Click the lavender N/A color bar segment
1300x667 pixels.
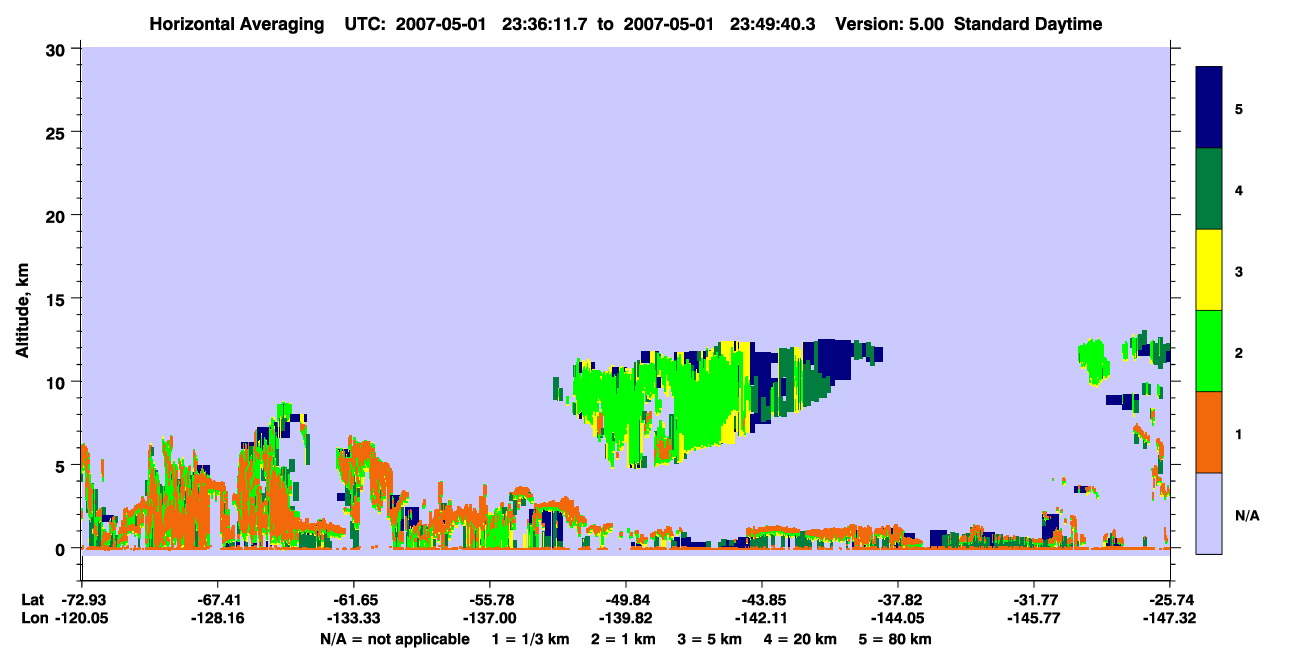pyautogui.click(x=1209, y=513)
